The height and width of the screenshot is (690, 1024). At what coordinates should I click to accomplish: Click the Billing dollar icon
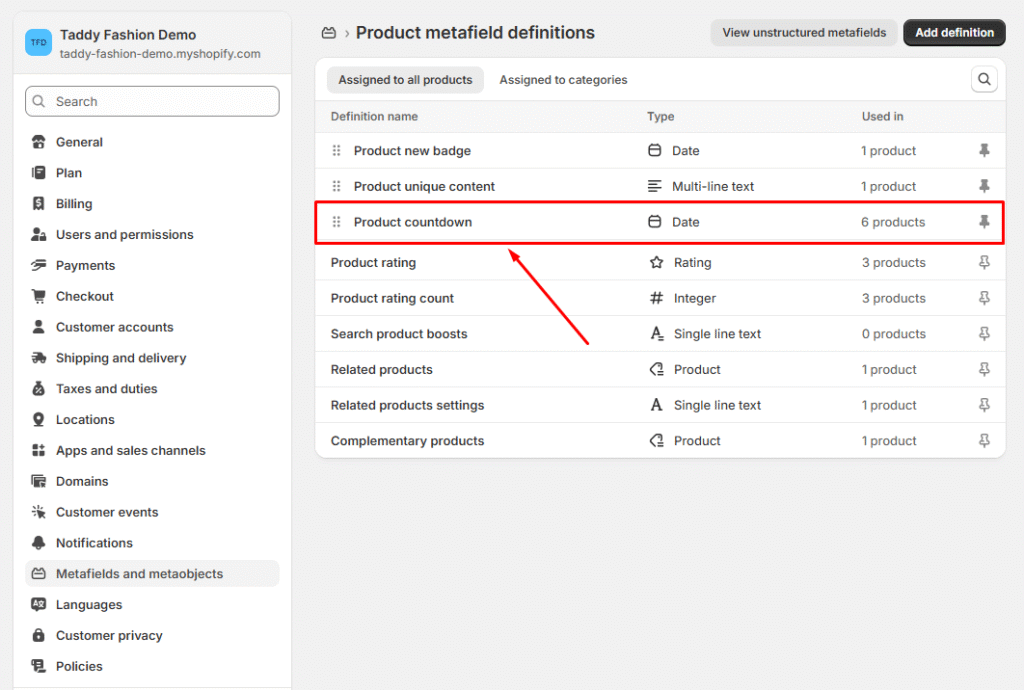point(39,204)
